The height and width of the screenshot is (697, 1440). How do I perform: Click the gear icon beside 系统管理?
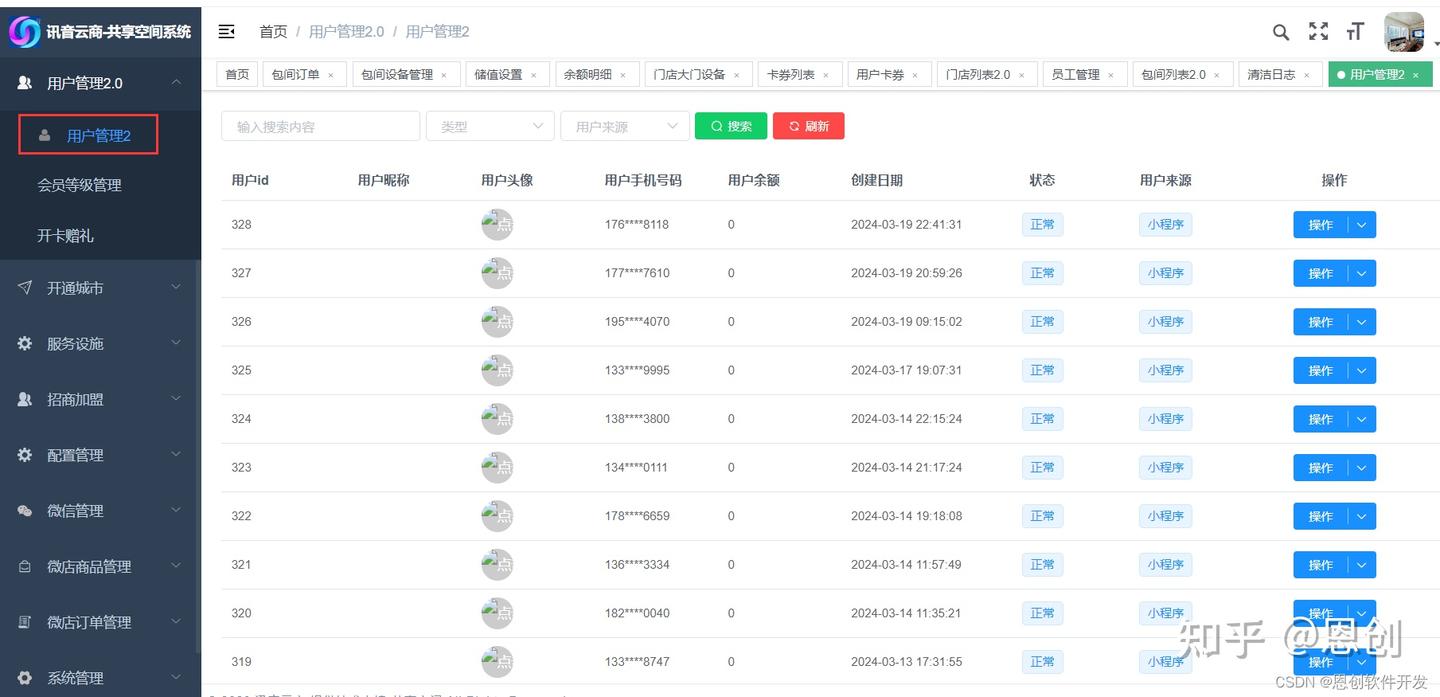pyautogui.click(x=25, y=678)
